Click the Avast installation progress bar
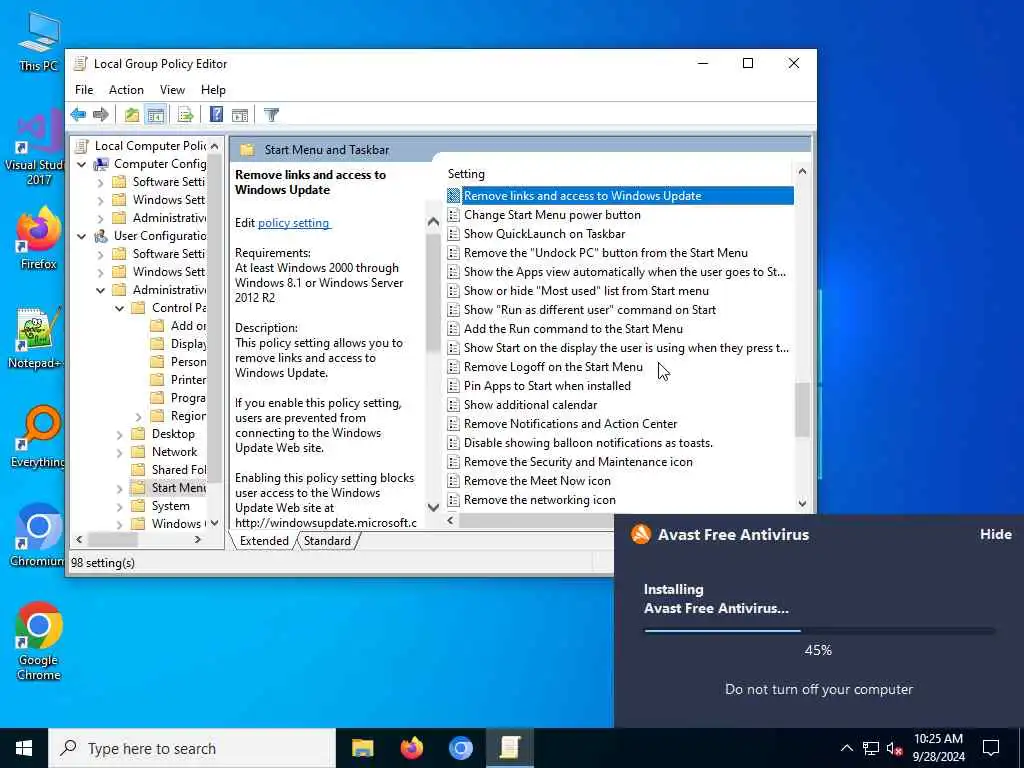 coord(819,631)
